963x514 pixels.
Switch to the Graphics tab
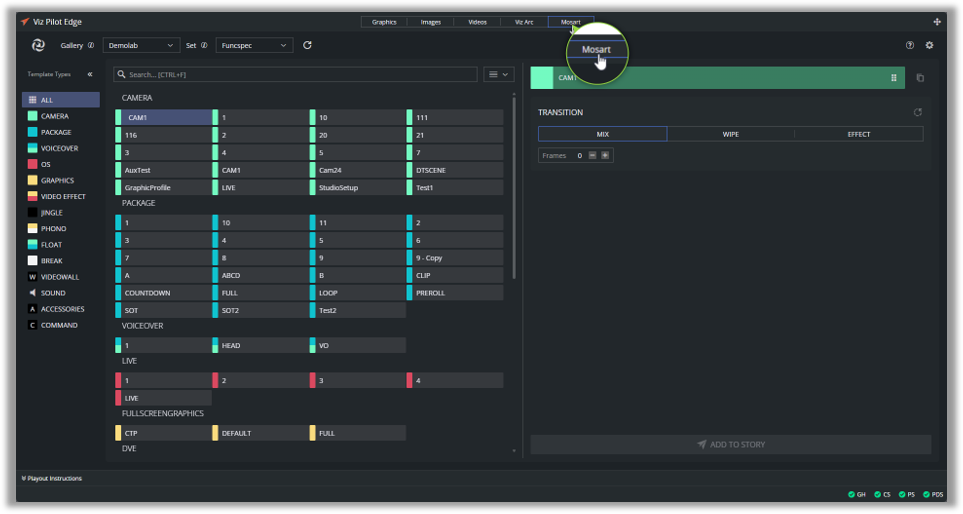[x=384, y=21]
